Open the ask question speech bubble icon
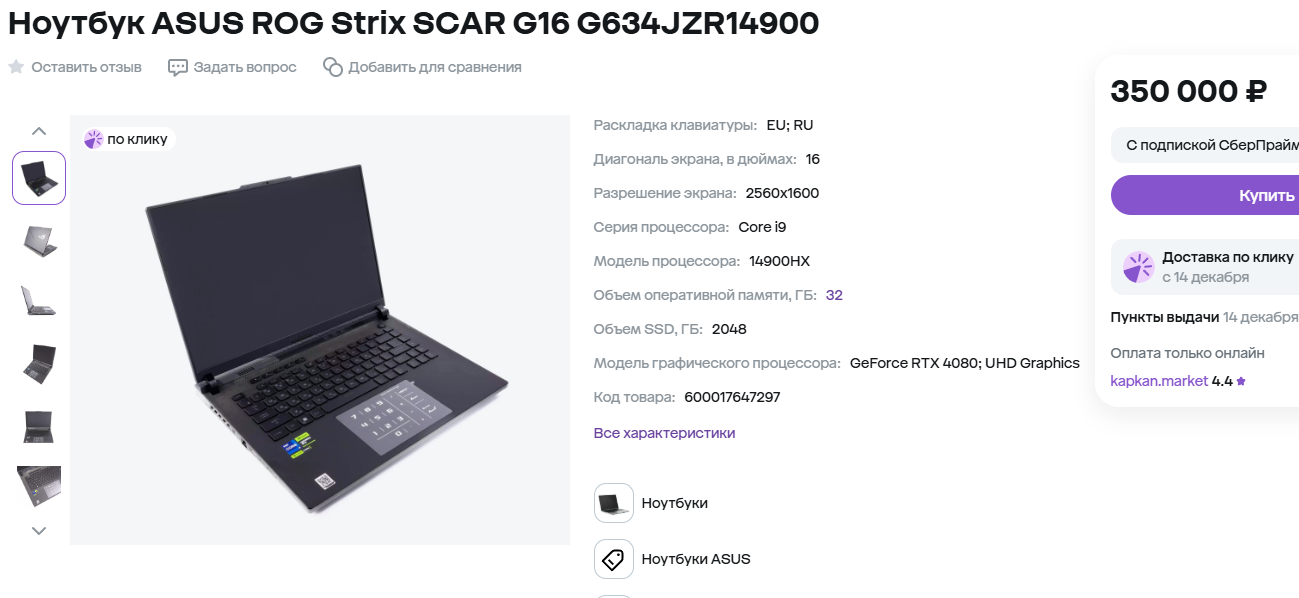The height and width of the screenshot is (598, 1299). [177, 67]
